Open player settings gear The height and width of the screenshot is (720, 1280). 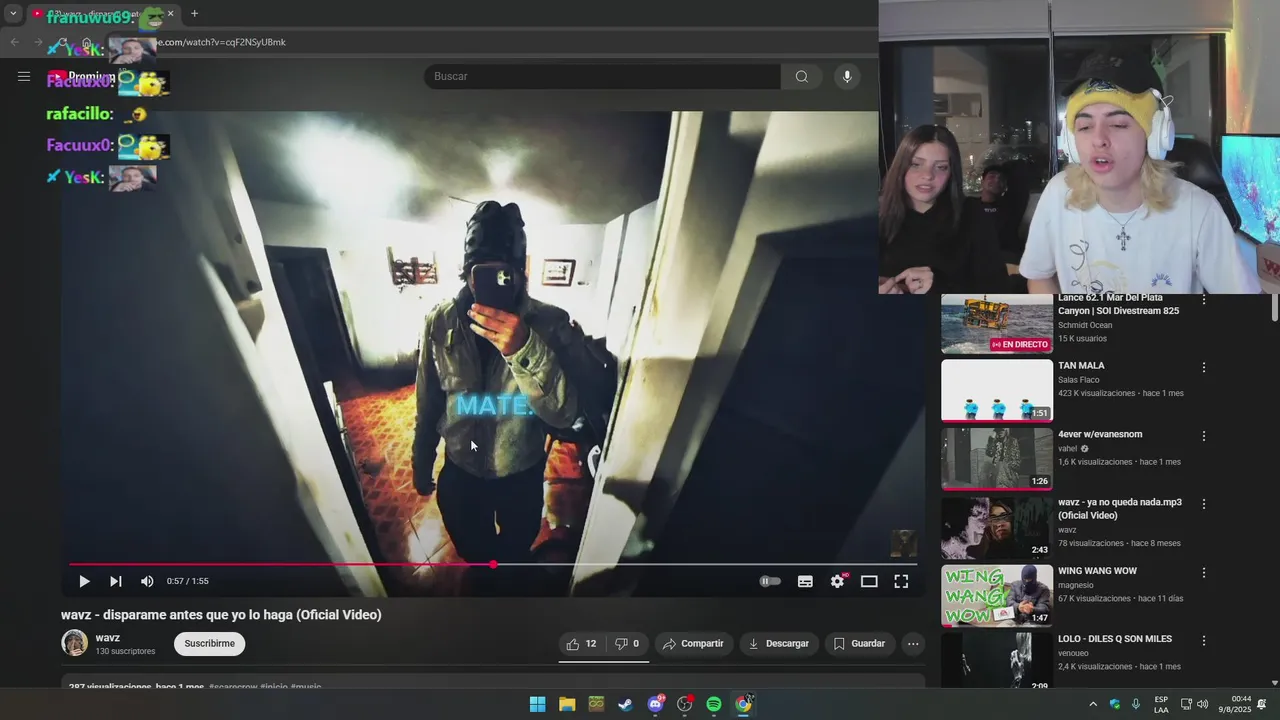pos(837,581)
